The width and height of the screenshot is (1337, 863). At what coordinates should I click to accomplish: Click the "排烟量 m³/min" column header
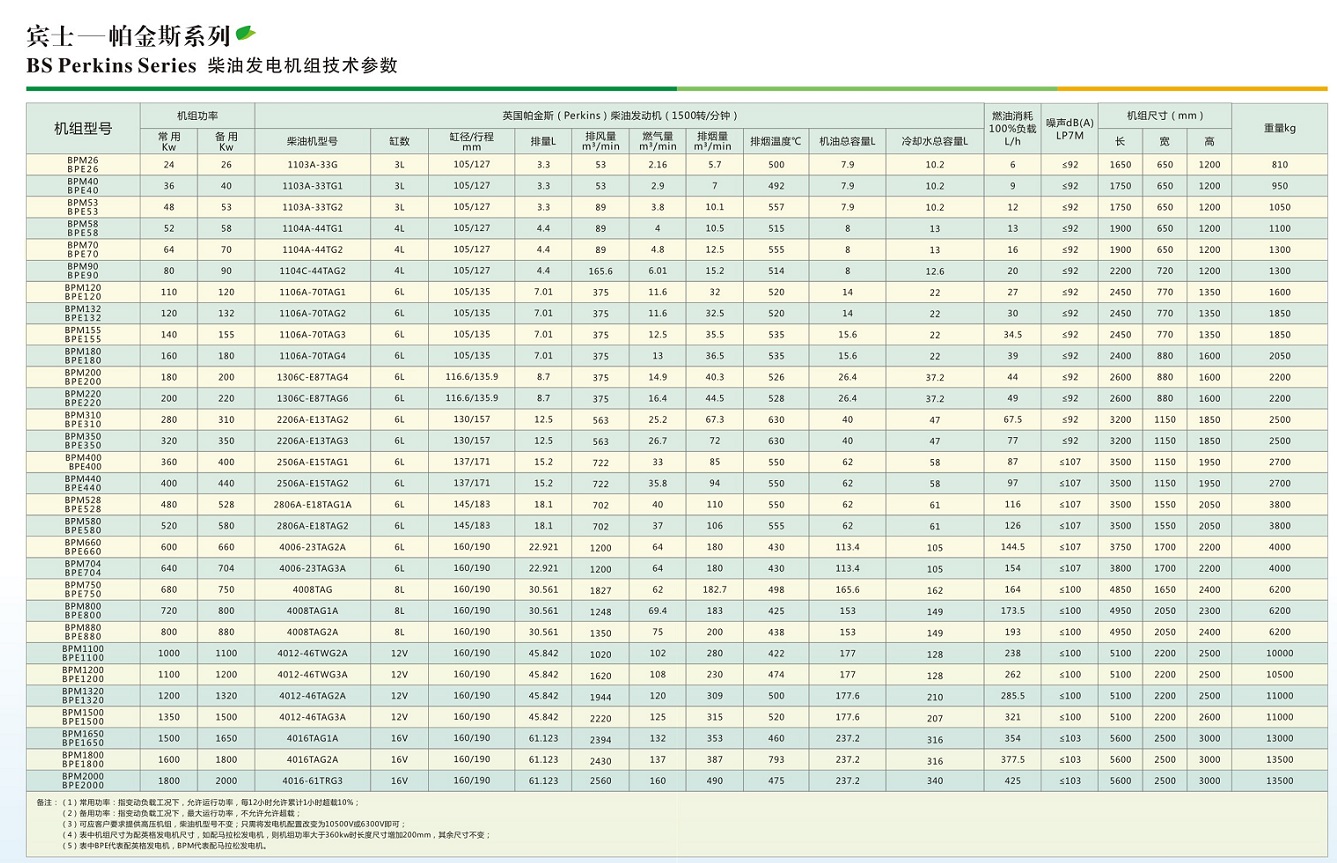(714, 141)
